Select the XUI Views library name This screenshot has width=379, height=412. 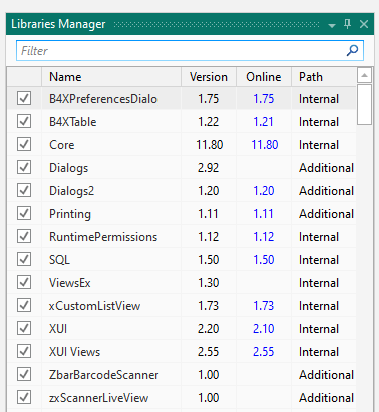tap(75, 352)
